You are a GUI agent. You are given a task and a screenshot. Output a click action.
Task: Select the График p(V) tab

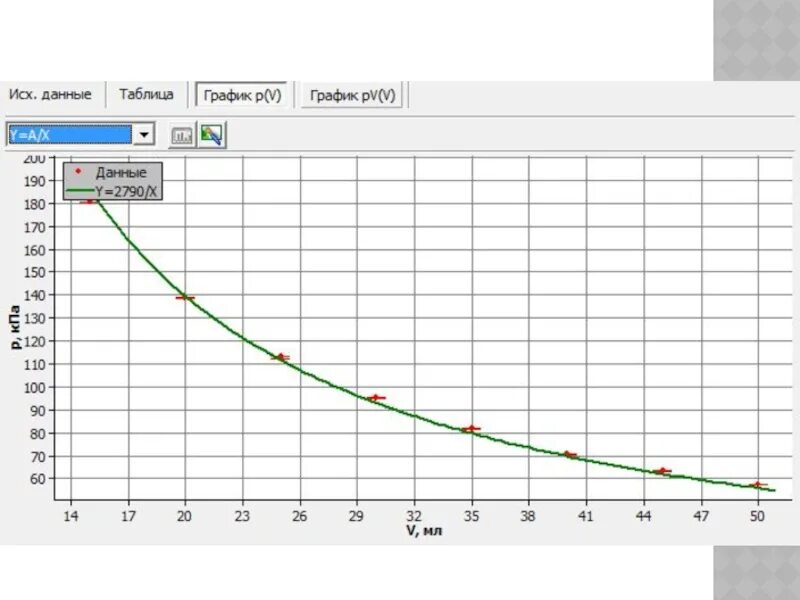coord(242,95)
